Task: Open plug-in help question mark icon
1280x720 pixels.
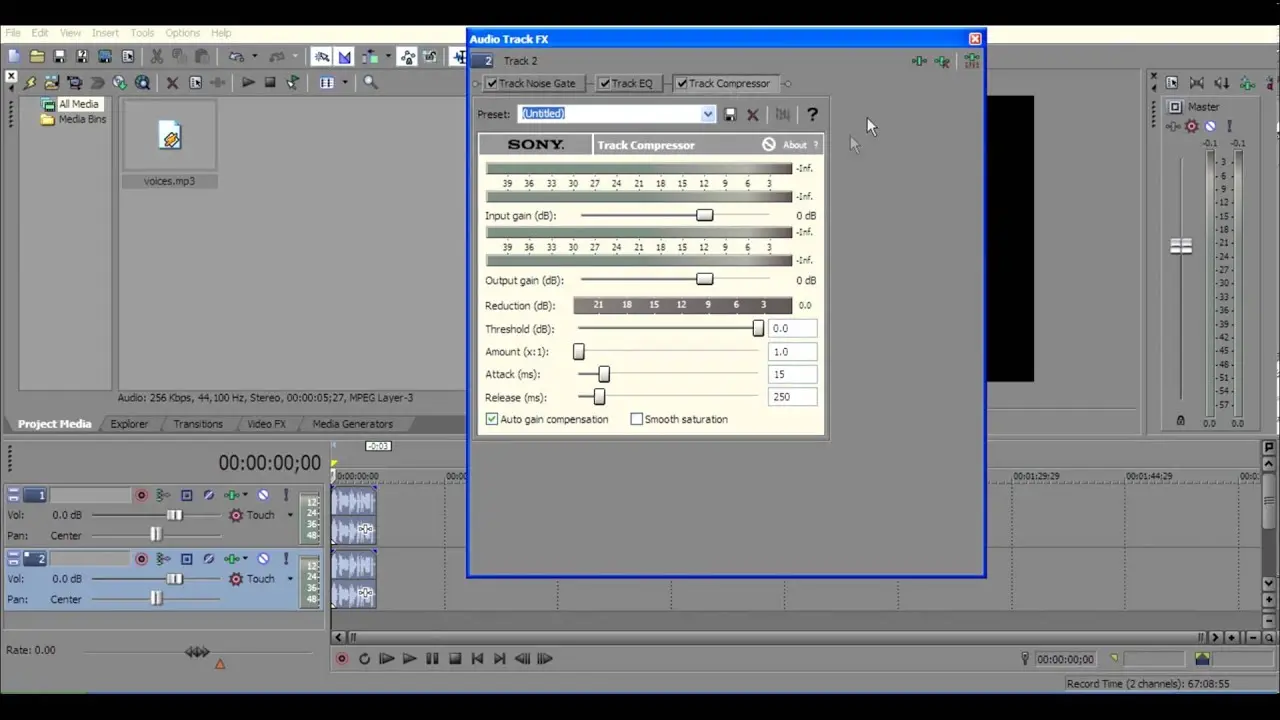Action: coord(812,115)
